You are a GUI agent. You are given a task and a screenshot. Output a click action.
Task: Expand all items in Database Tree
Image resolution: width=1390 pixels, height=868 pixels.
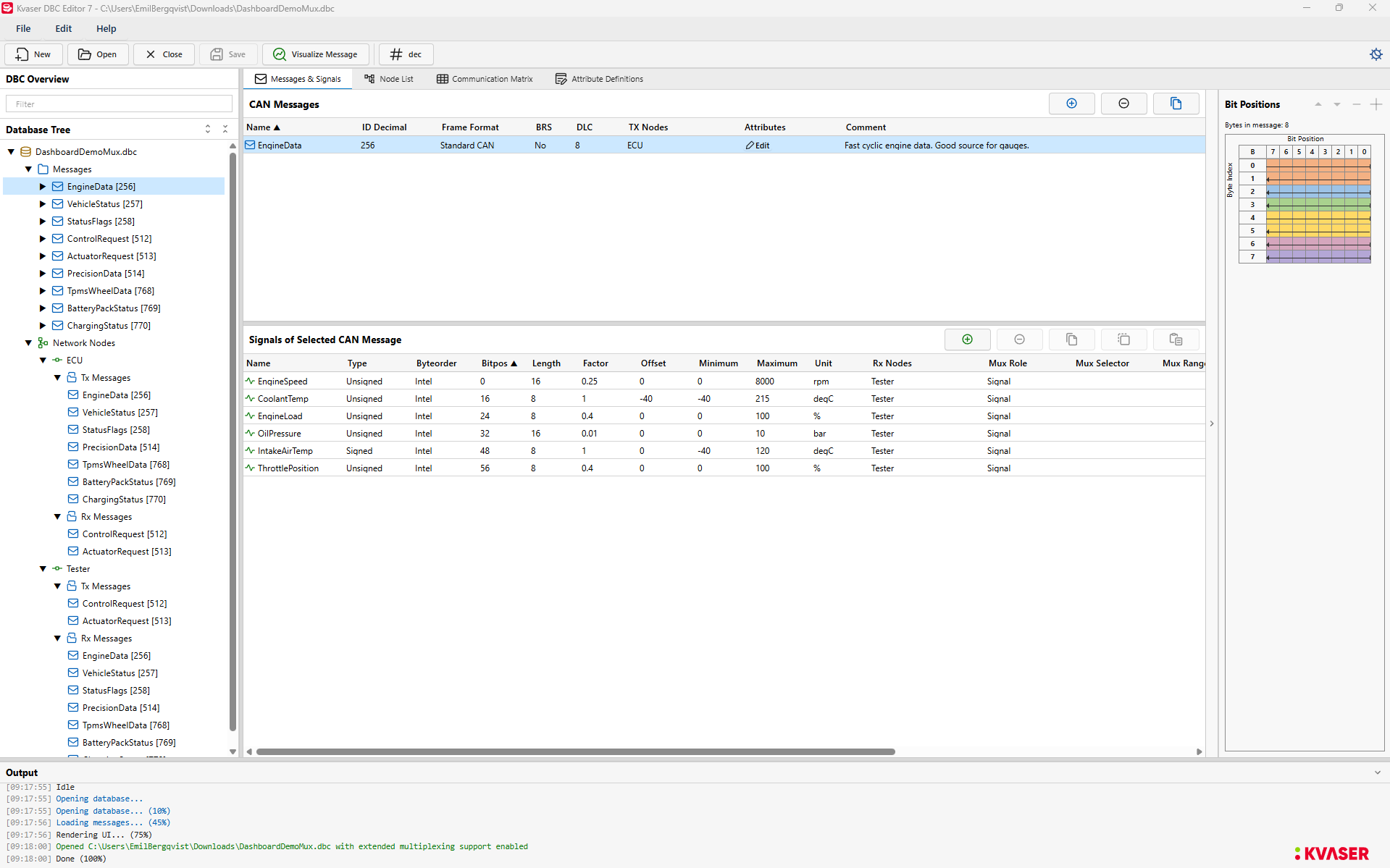click(208, 129)
